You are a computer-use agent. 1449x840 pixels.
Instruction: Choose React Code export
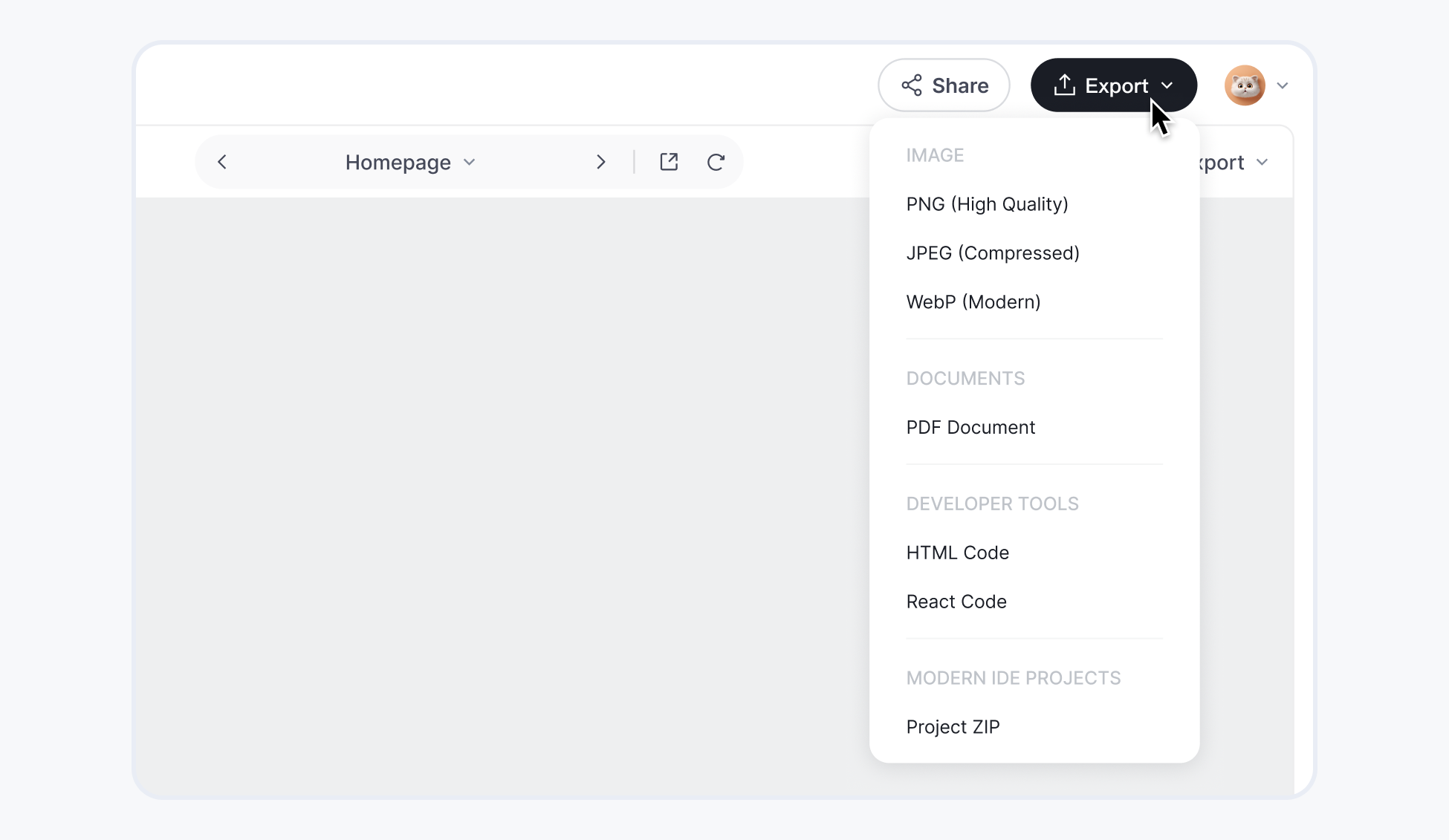click(956, 602)
